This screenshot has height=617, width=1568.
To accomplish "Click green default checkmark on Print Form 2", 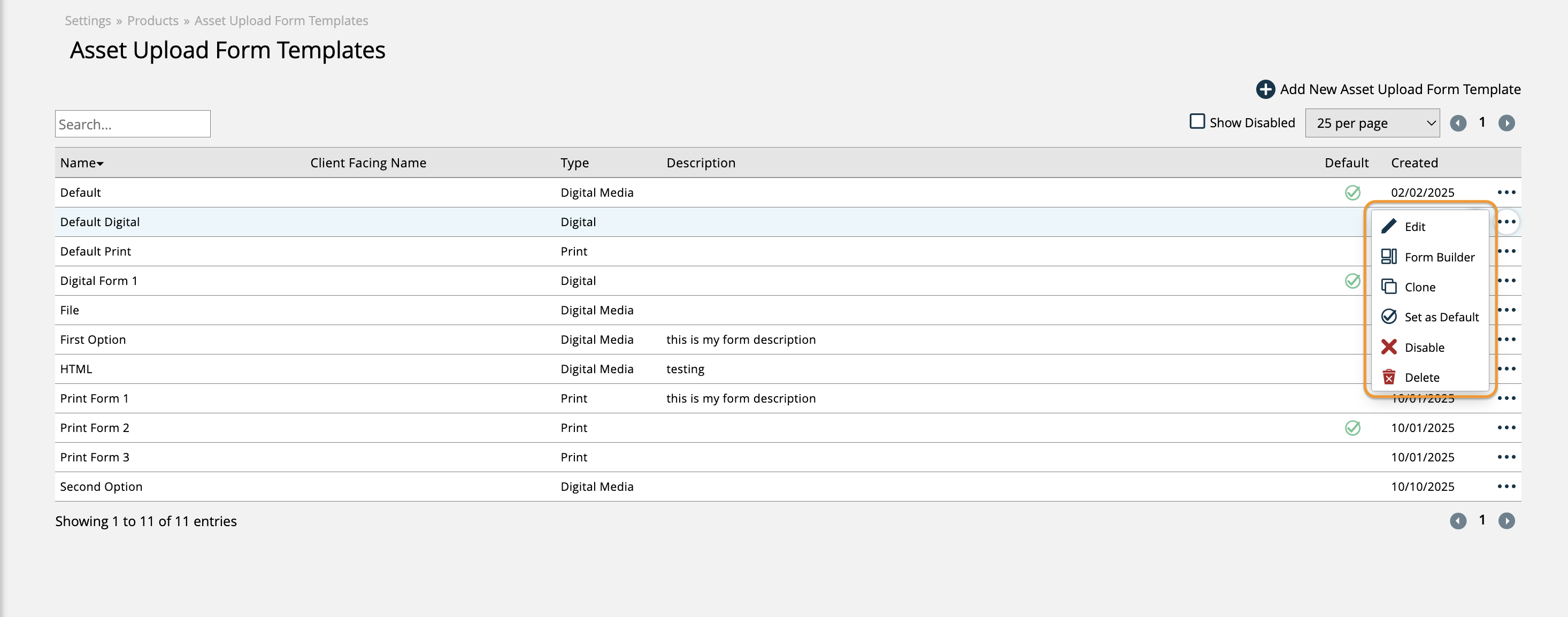I will (1352, 428).
